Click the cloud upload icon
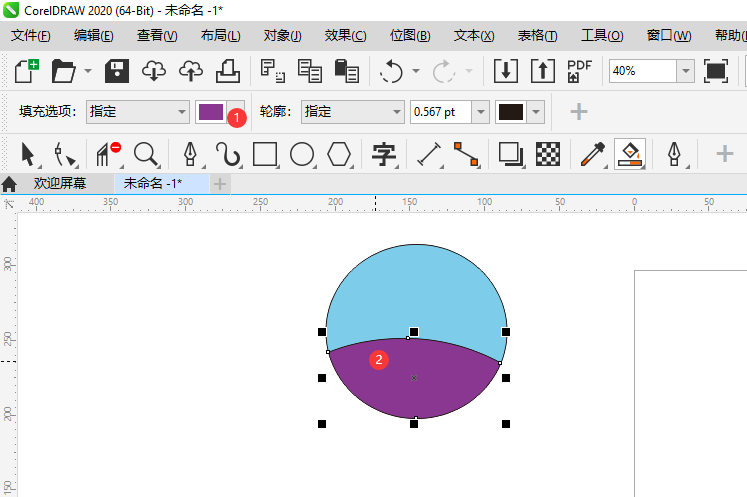The height and width of the screenshot is (497, 747). pos(191,71)
